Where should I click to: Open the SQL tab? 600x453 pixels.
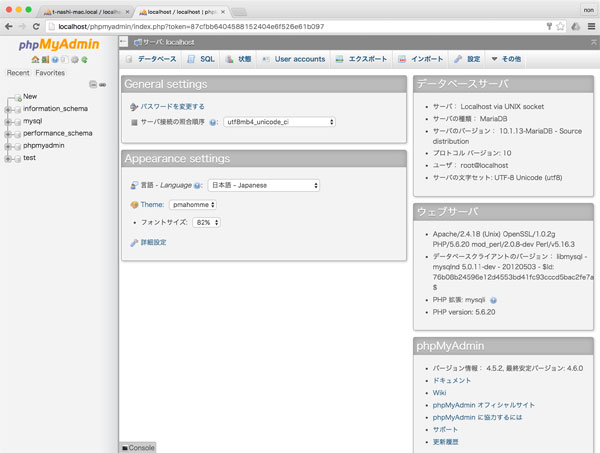201,59
